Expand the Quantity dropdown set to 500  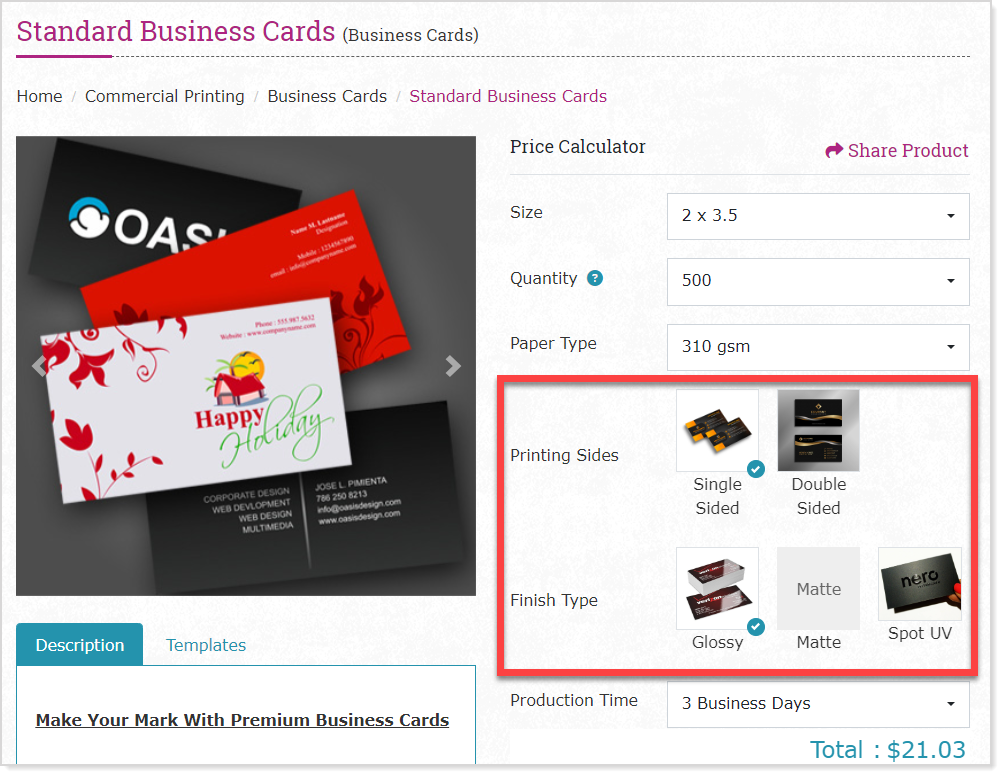click(x=817, y=281)
